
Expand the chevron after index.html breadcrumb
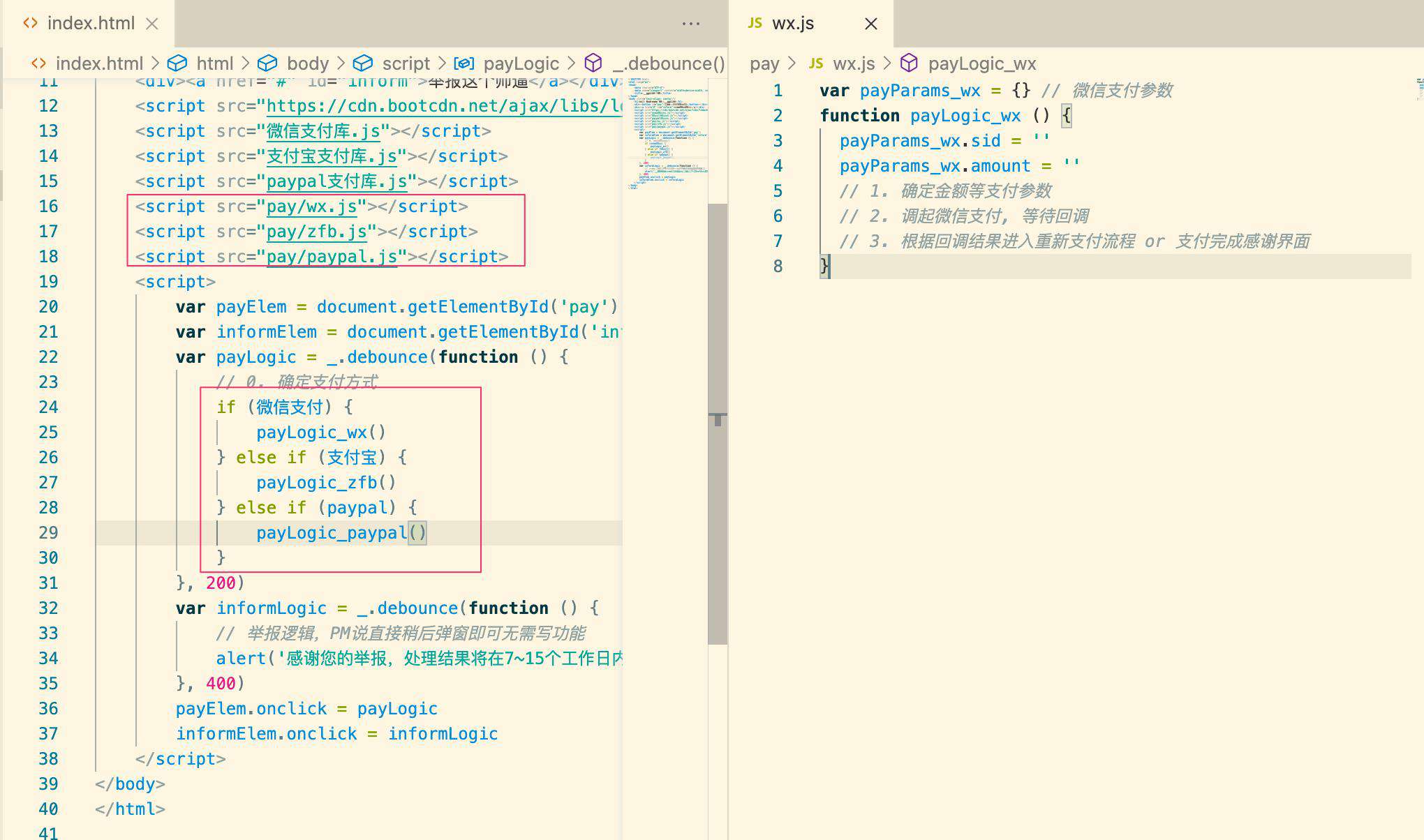tap(155, 63)
